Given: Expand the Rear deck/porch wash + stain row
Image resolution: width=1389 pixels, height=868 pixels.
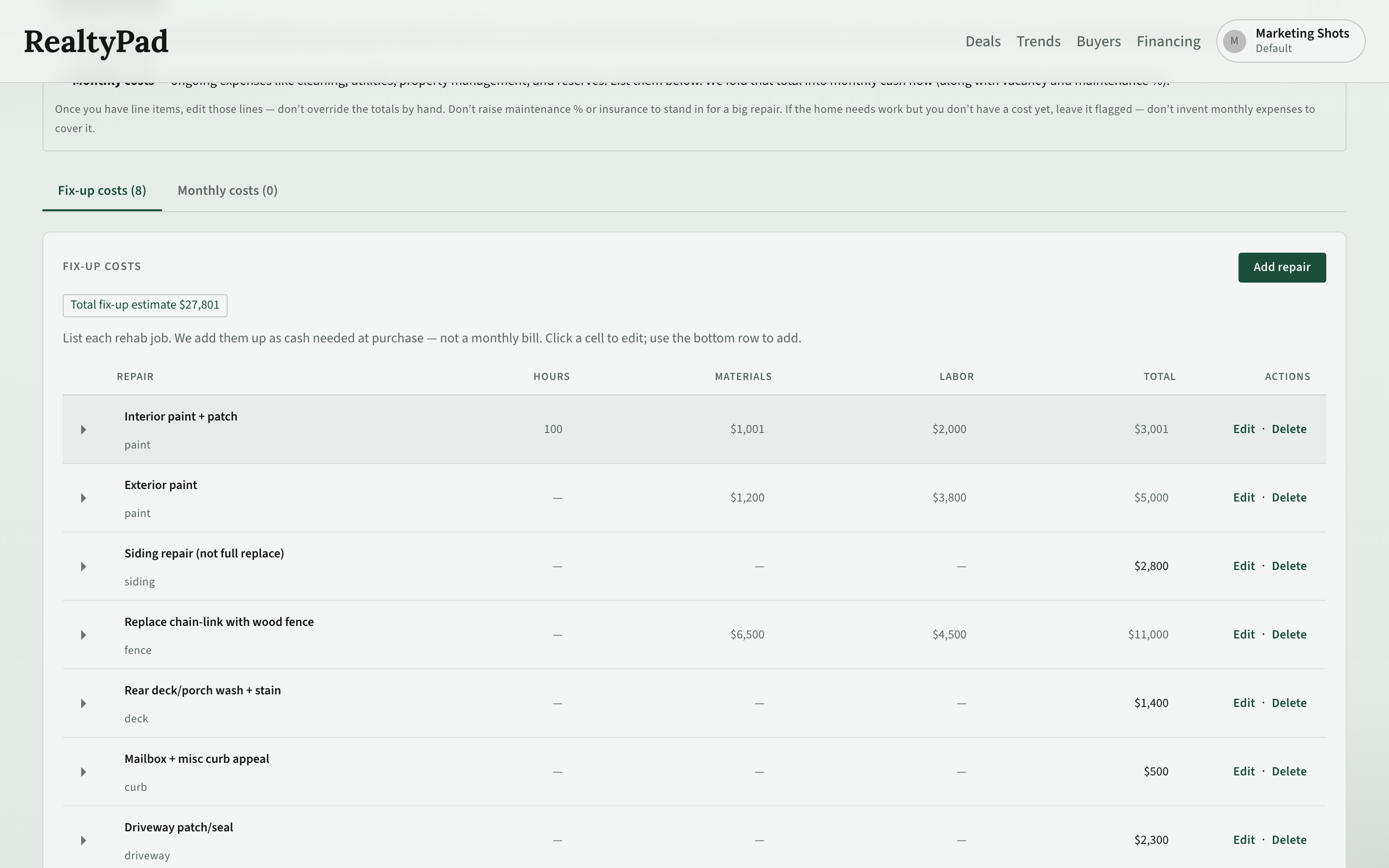Looking at the screenshot, I should coord(83,703).
